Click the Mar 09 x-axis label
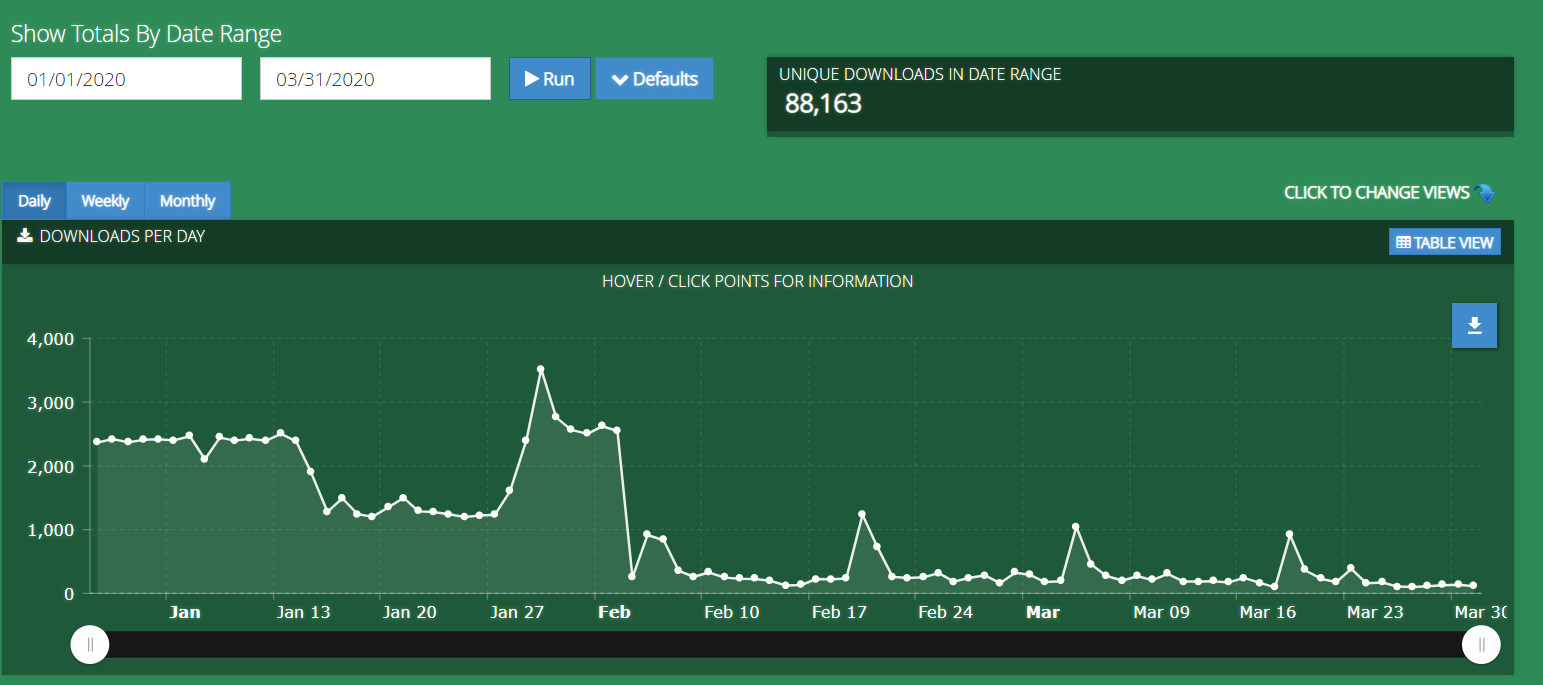The height and width of the screenshot is (685, 1543). 1162,612
